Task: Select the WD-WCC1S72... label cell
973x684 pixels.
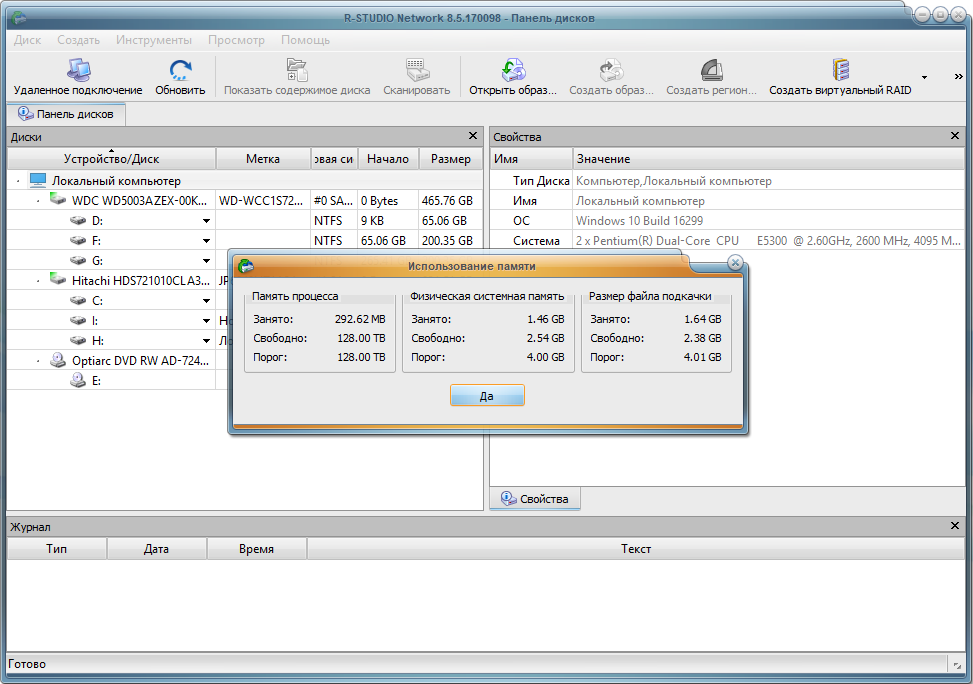Action: point(261,200)
